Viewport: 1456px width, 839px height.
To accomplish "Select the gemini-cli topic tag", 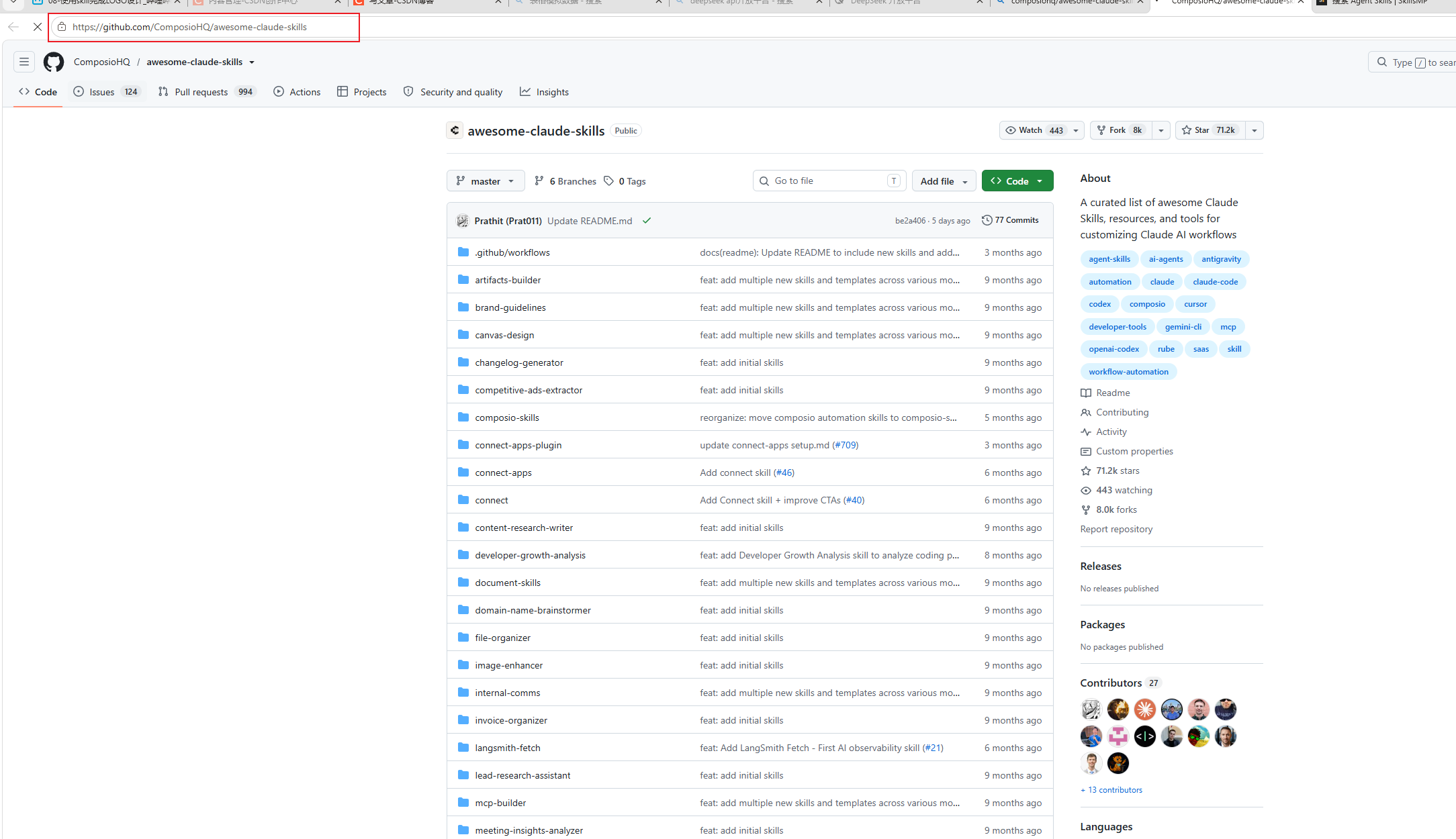I will 1183,326.
